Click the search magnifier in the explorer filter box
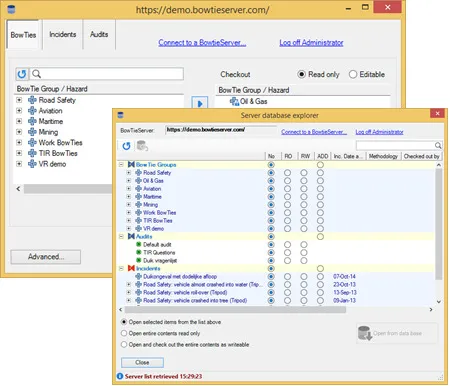Image resolution: width=450 pixels, height=386 pixels. pyautogui.click(x=438, y=145)
